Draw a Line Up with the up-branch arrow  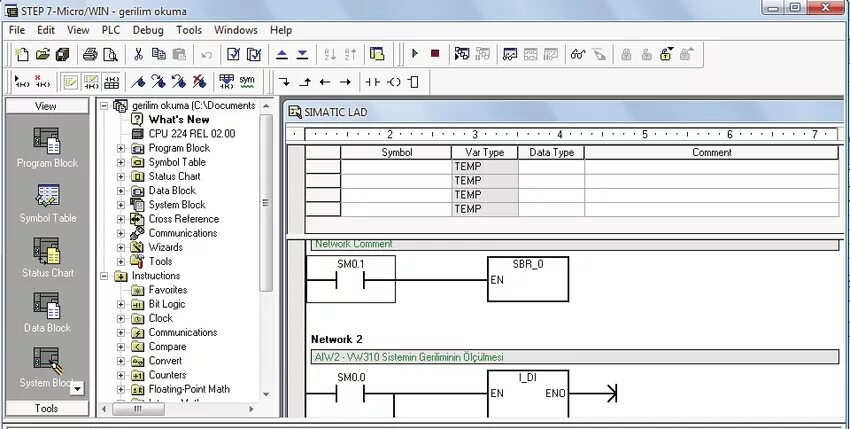coord(305,82)
